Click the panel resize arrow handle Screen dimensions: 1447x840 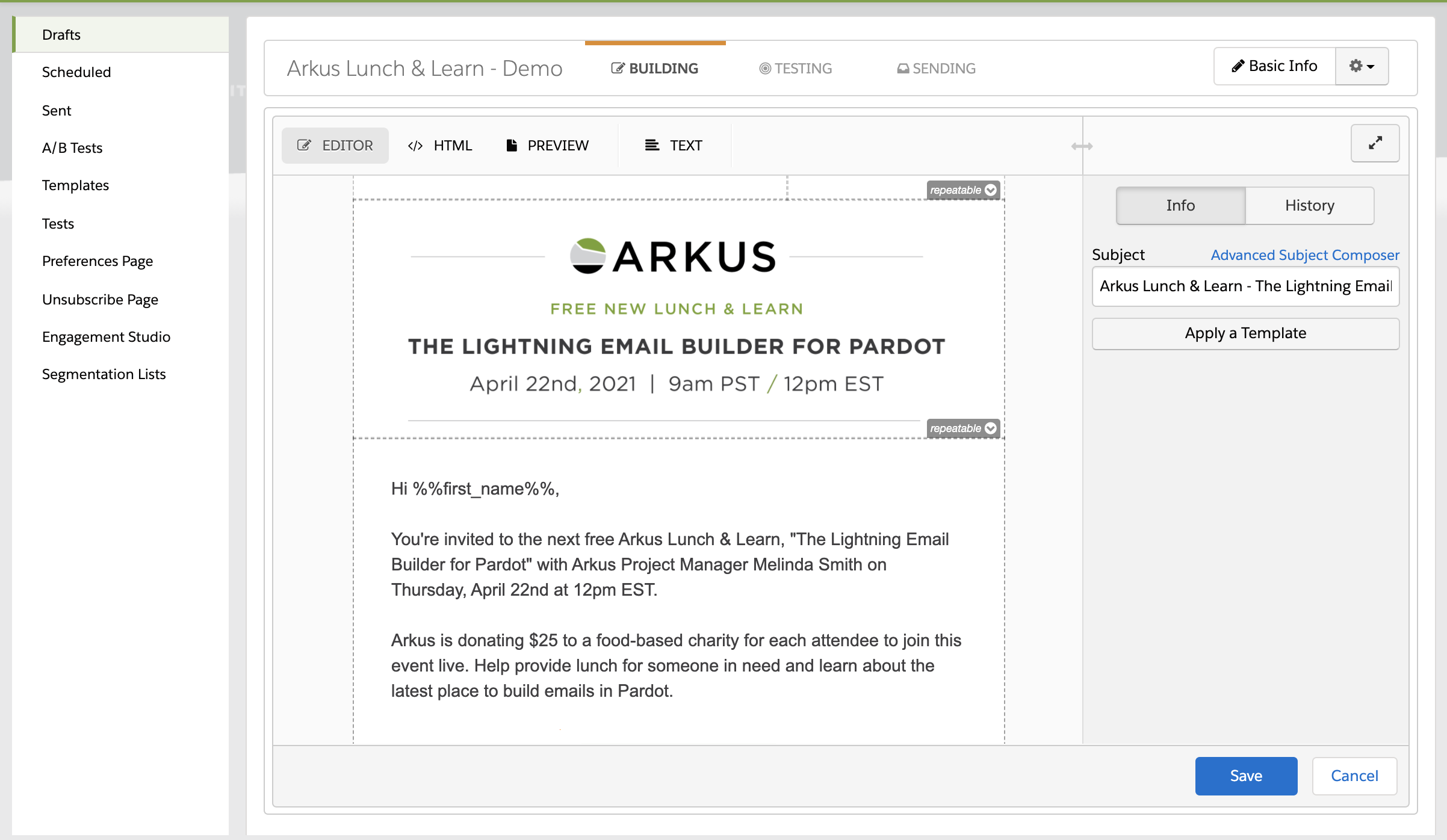[1082, 146]
